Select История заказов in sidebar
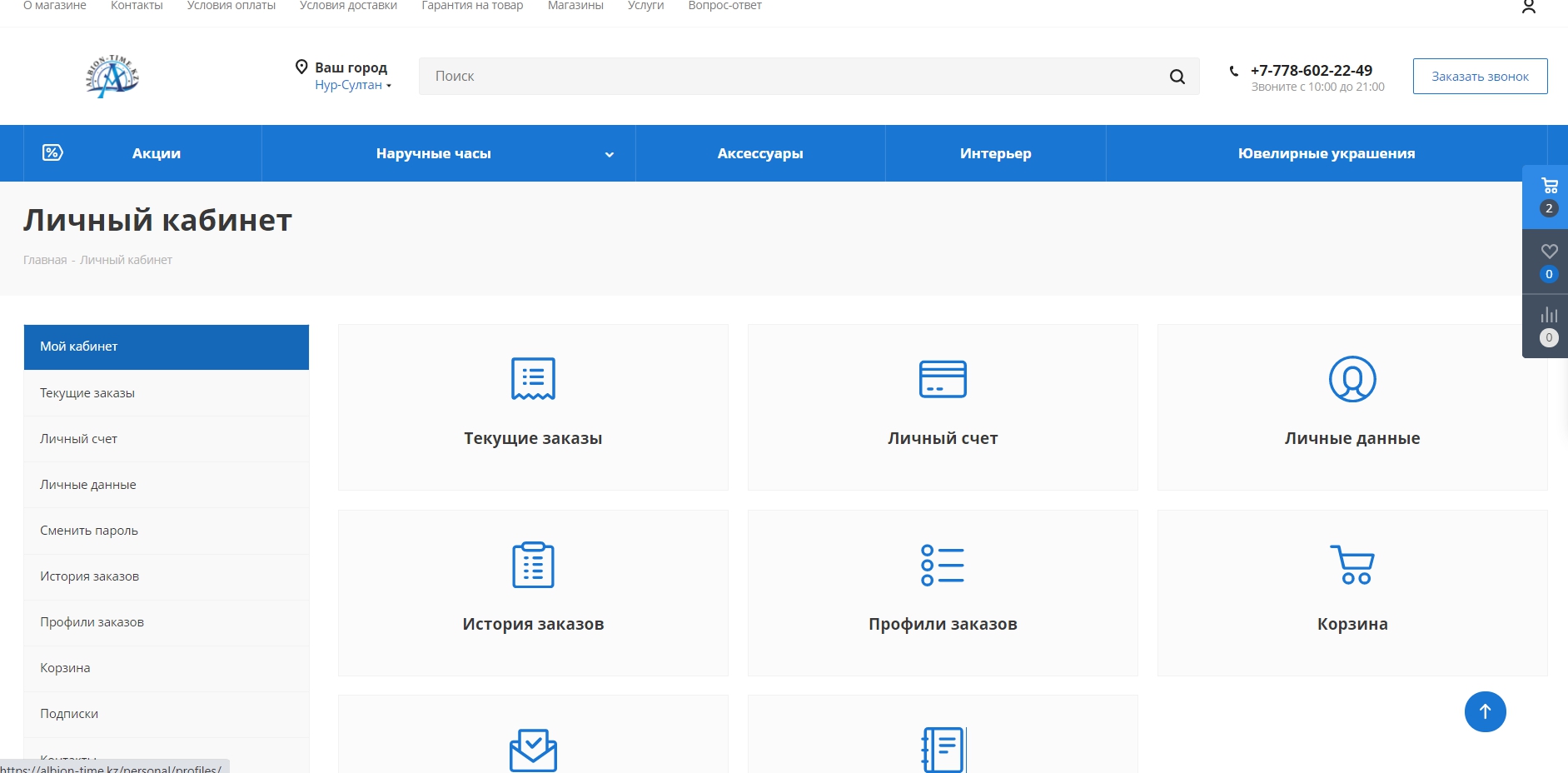1568x773 pixels. point(89,576)
